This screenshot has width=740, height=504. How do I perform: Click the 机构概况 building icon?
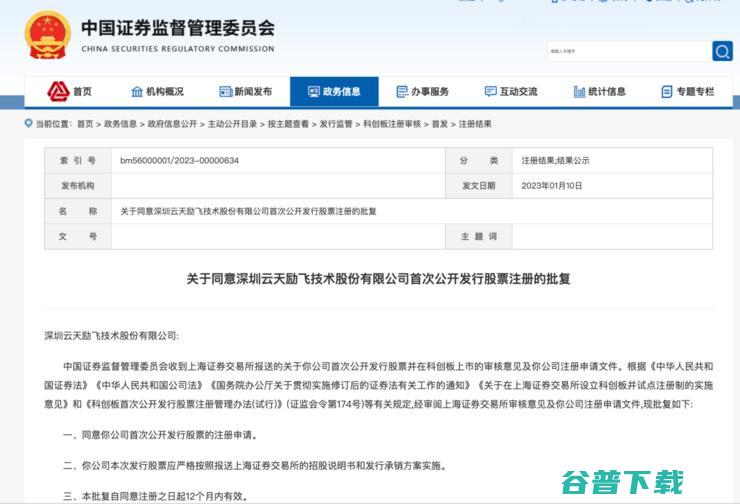point(137,92)
